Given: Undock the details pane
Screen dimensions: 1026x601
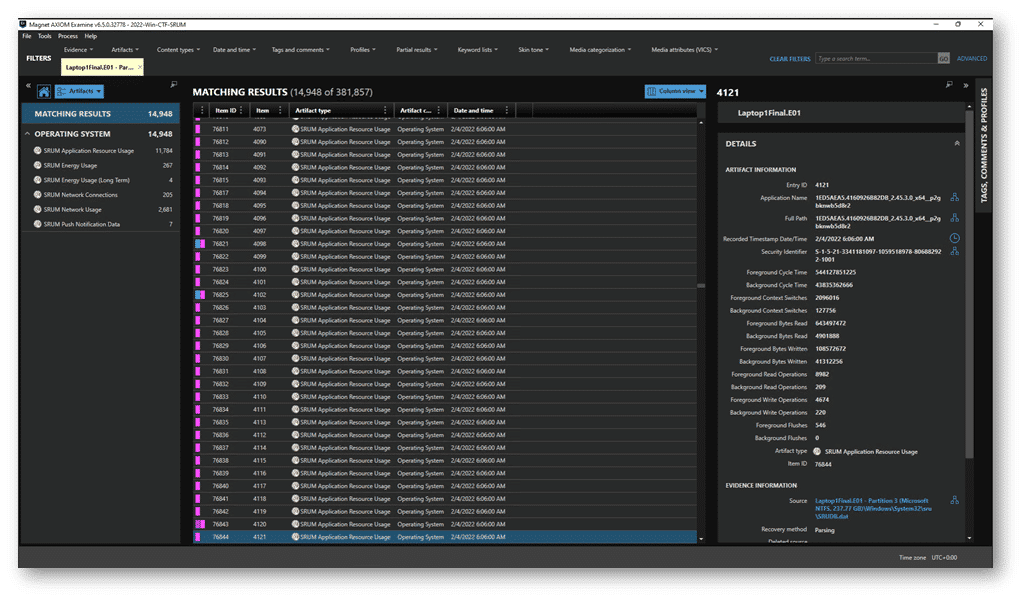Looking at the screenshot, I should point(949,84).
